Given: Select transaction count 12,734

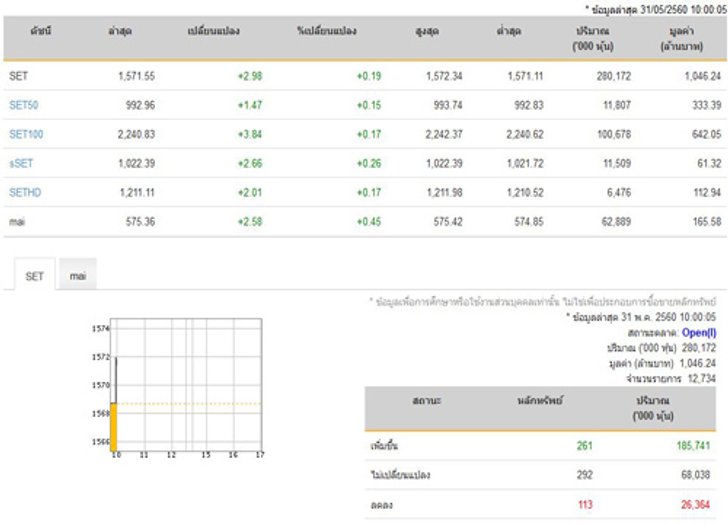Looking at the screenshot, I should 702,378.
